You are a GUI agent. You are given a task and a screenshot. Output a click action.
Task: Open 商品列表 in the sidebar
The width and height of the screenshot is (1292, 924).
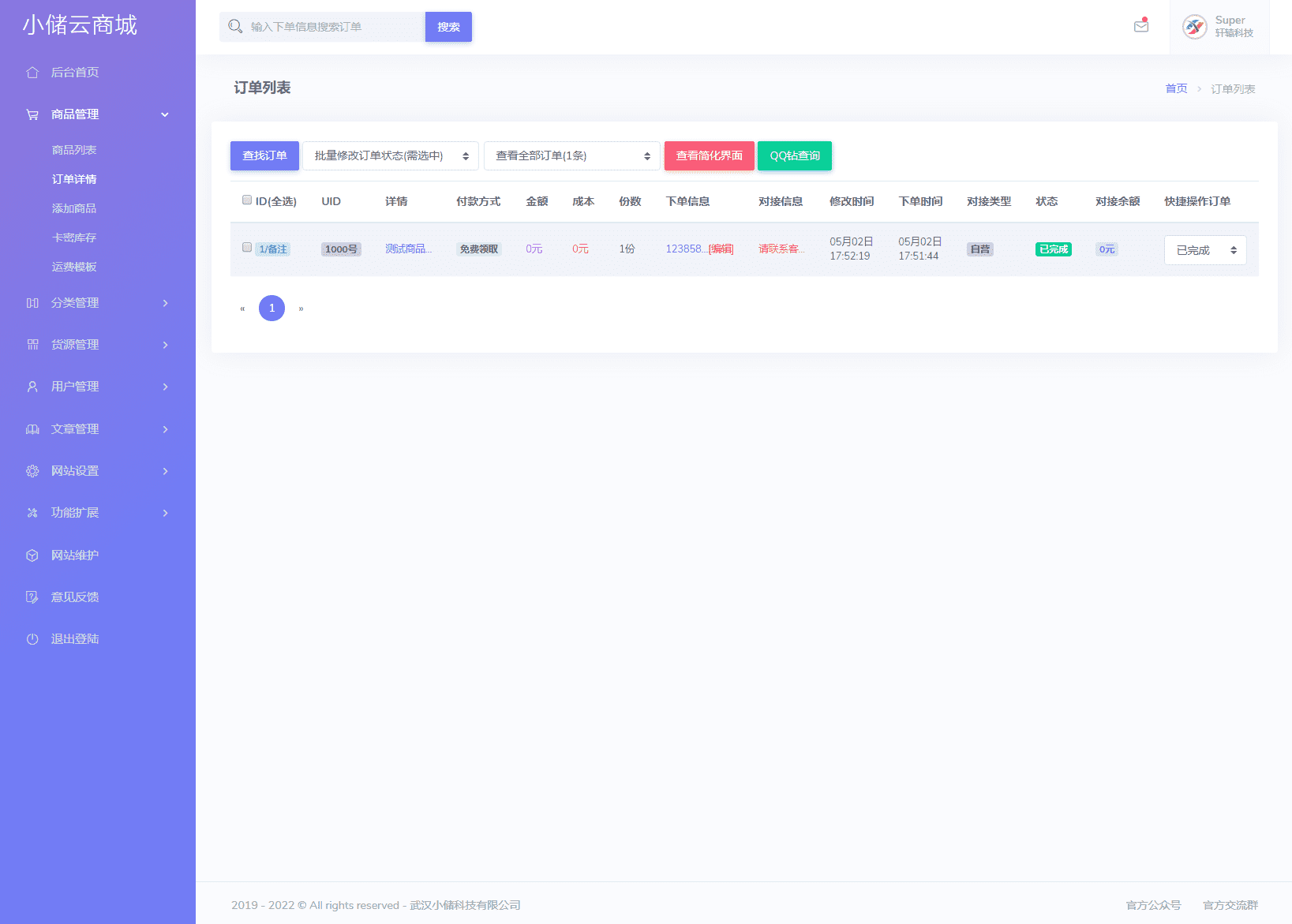click(74, 150)
